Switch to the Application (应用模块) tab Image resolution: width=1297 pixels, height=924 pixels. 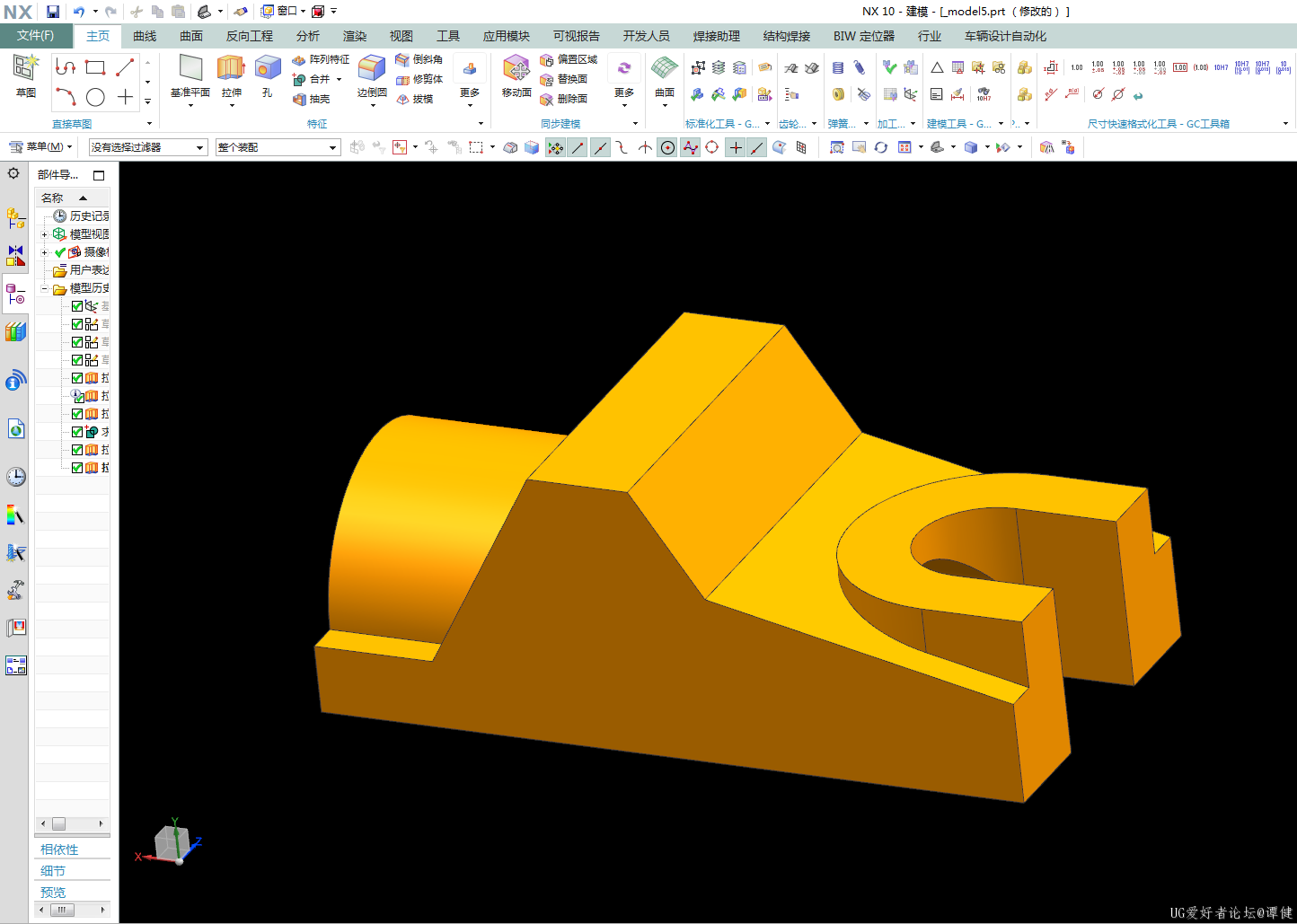[x=507, y=36]
